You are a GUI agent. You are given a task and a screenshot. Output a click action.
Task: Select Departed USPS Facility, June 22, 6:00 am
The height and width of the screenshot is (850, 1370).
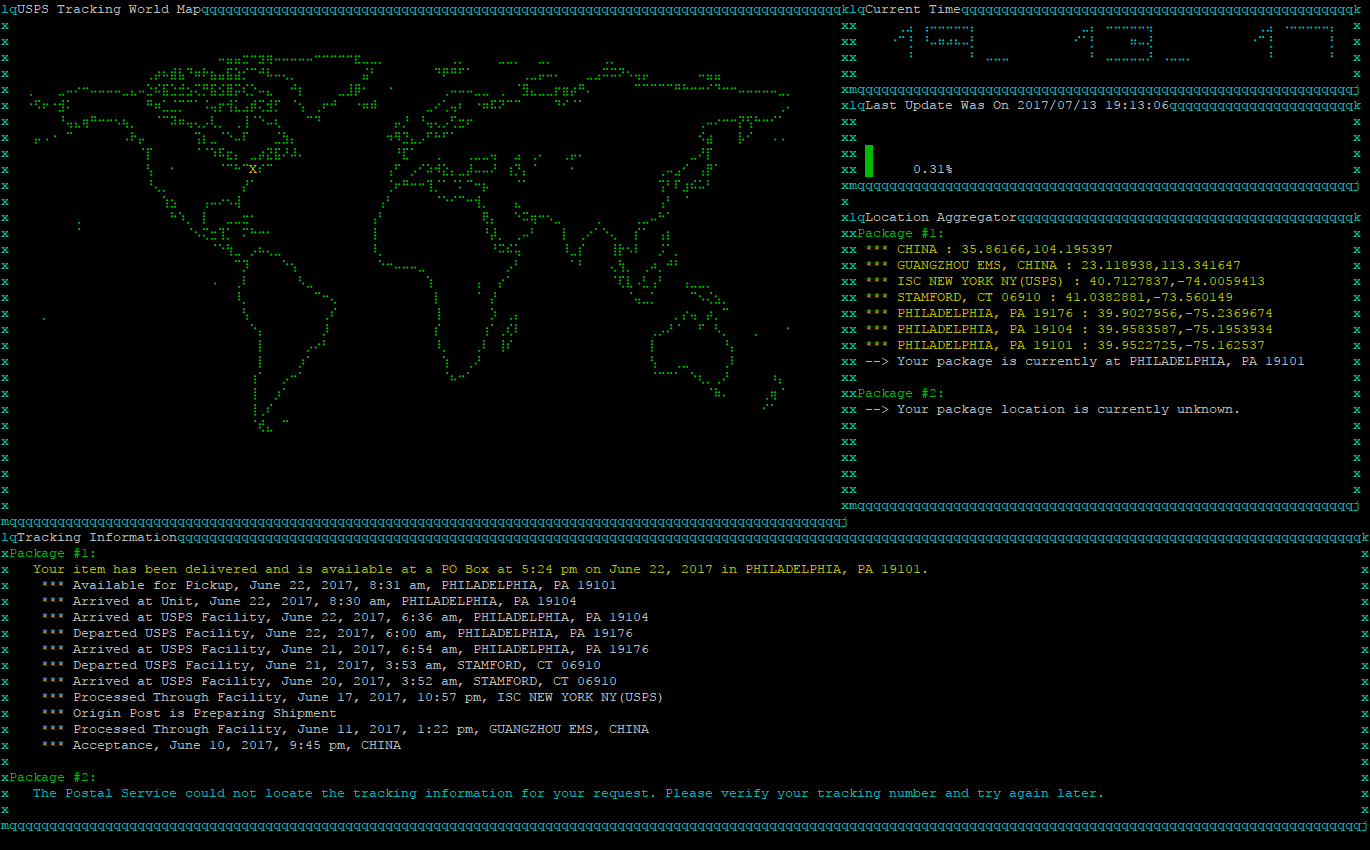[x=337, y=633]
